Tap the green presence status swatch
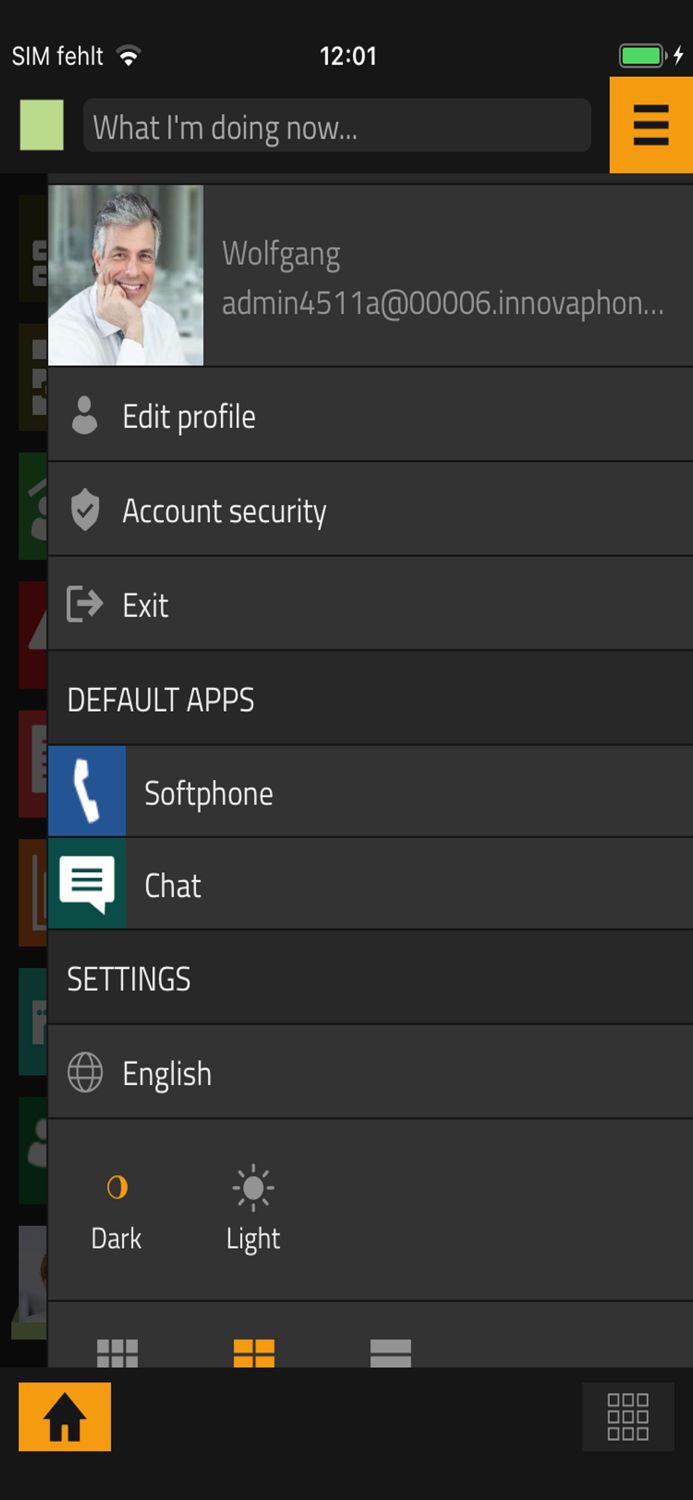The width and height of the screenshot is (693, 1500). click(x=40, y=125)
